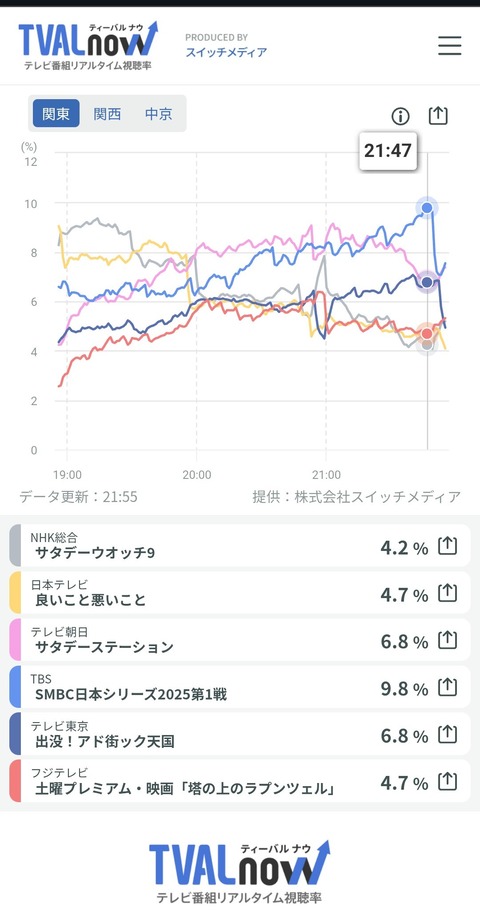Open the 土曜プレミアム 塔の上のラプンツェル row
This screenshot has height=920, width=480.
click(x=239, y=780)
